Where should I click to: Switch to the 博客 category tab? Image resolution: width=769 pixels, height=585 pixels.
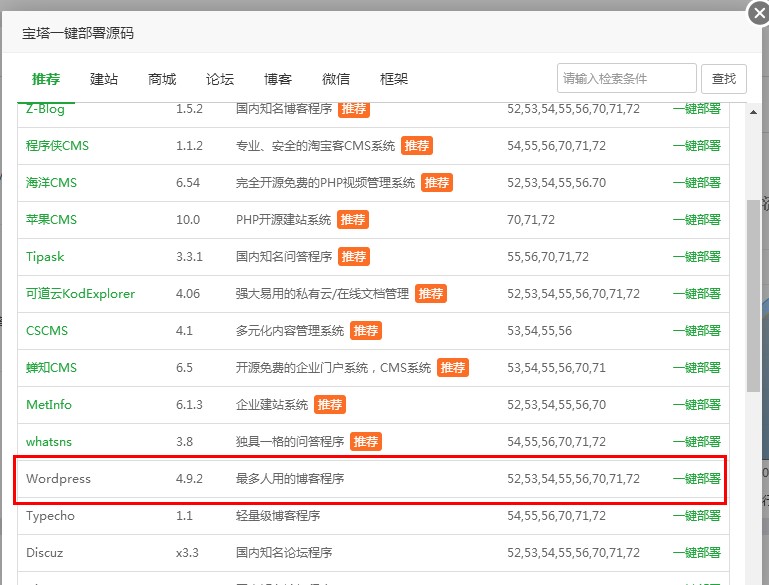tap(278, 79)
